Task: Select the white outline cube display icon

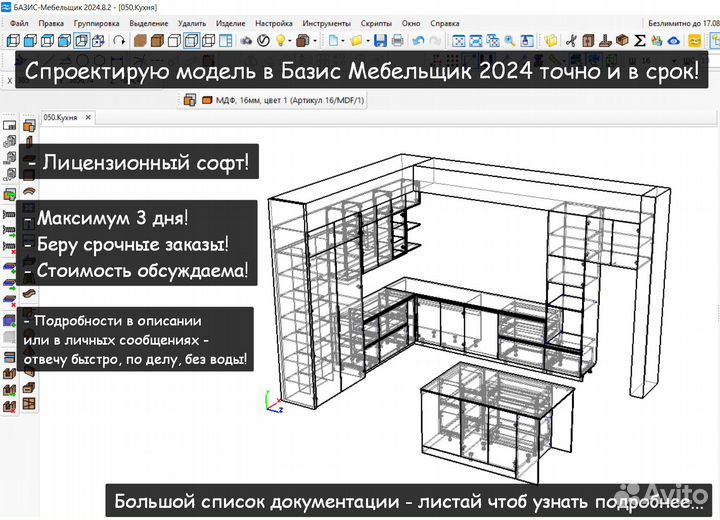Action: 174,41
